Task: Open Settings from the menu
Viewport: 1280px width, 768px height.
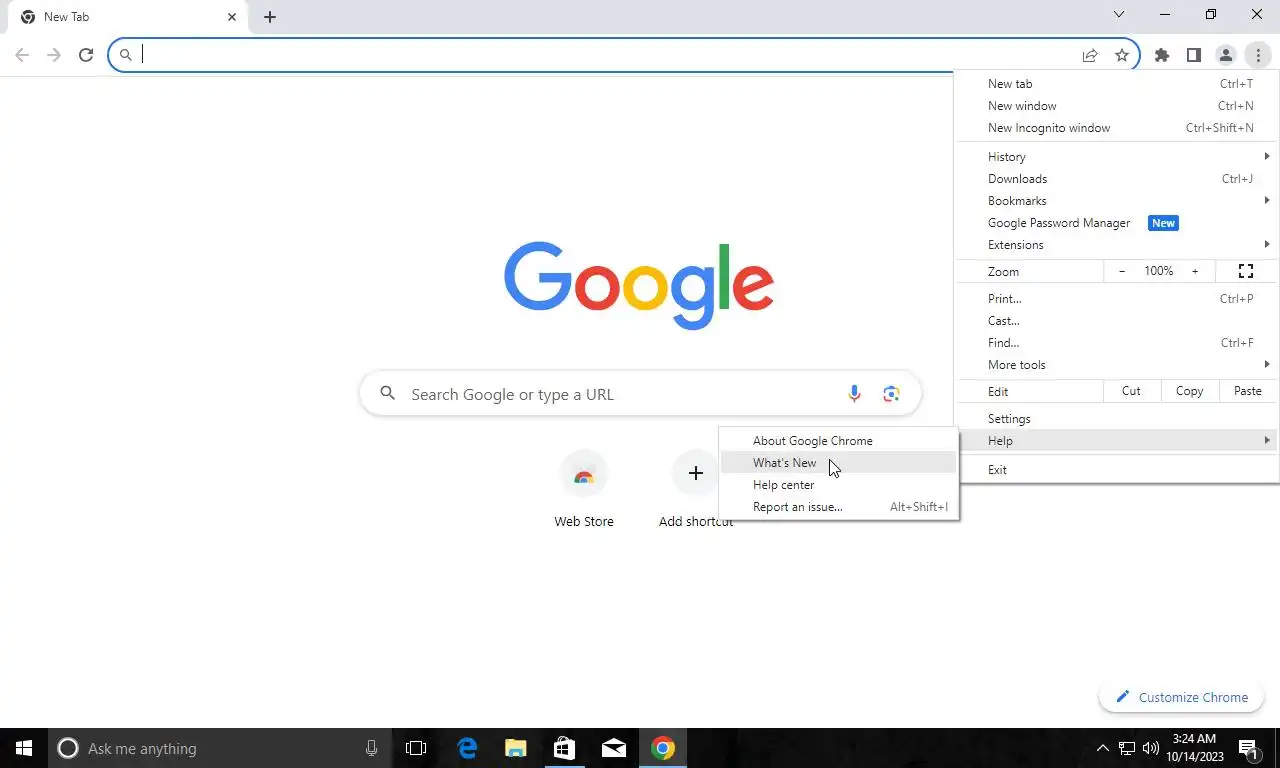Action: [x=1116, y=419]
